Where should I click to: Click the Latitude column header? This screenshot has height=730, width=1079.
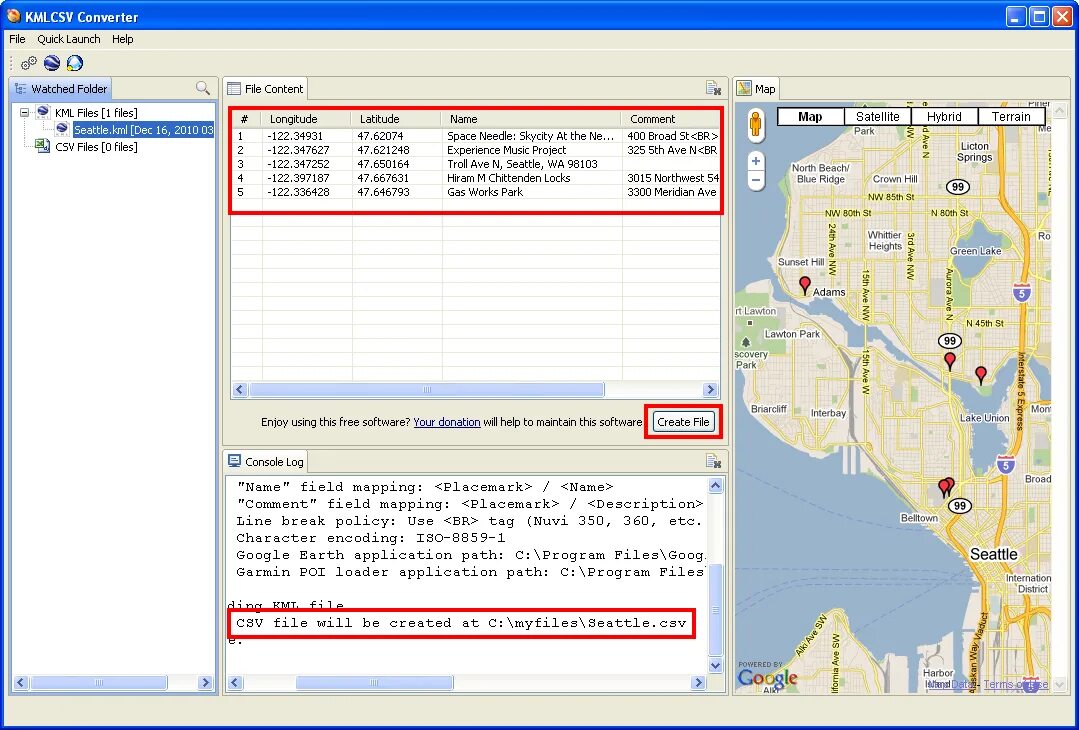coord(397,119)
